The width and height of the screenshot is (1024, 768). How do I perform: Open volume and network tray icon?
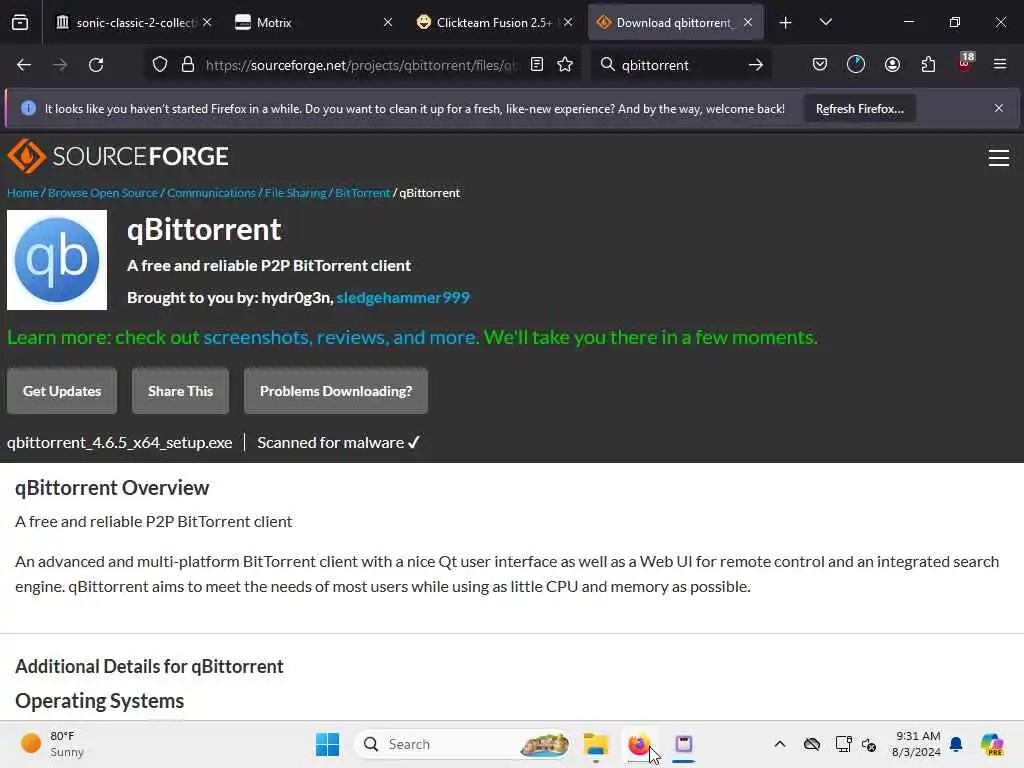click(869, 744)
